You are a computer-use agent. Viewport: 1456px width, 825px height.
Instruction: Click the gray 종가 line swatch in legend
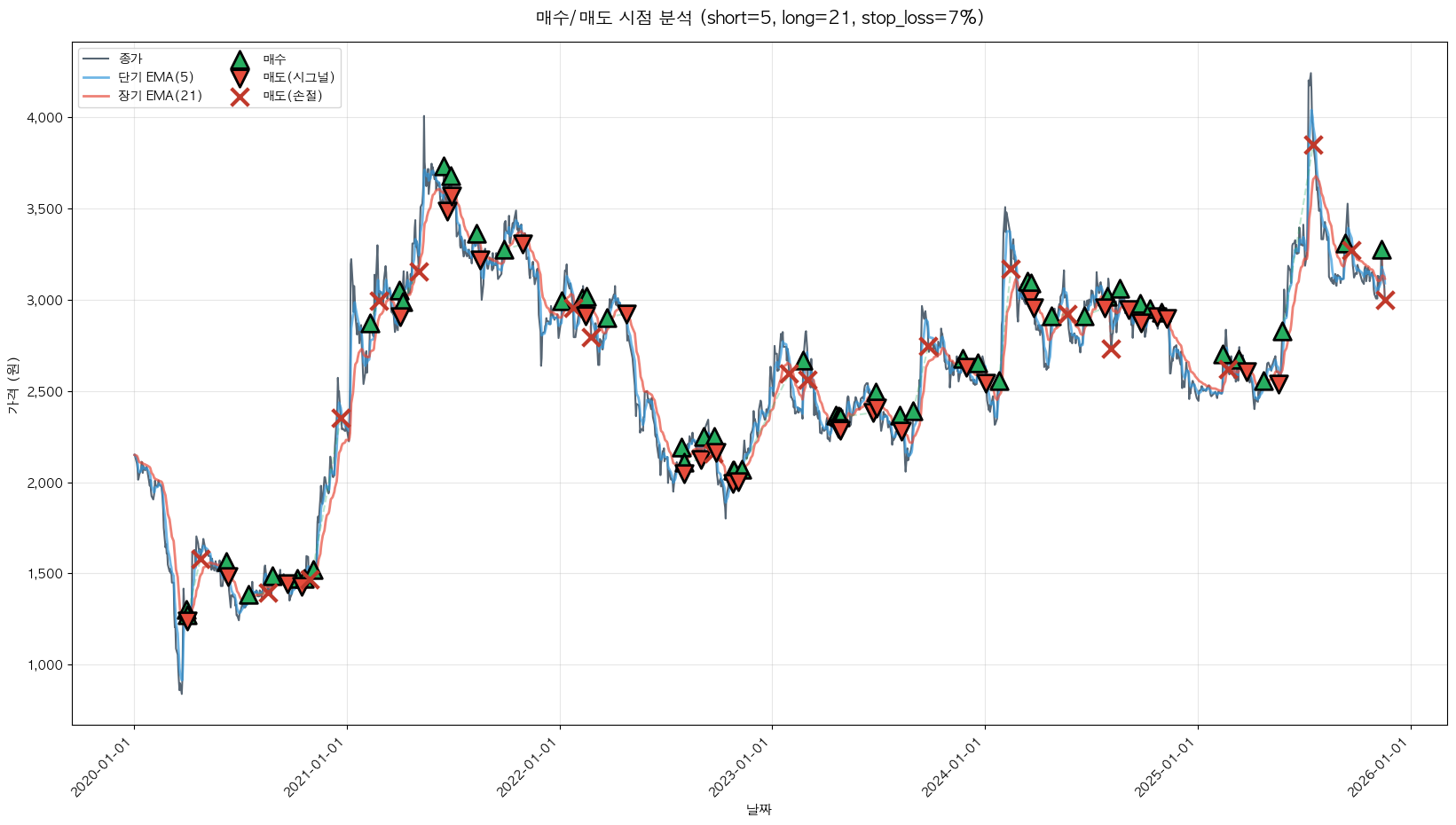pyautogui.click(x=96, y=59)
